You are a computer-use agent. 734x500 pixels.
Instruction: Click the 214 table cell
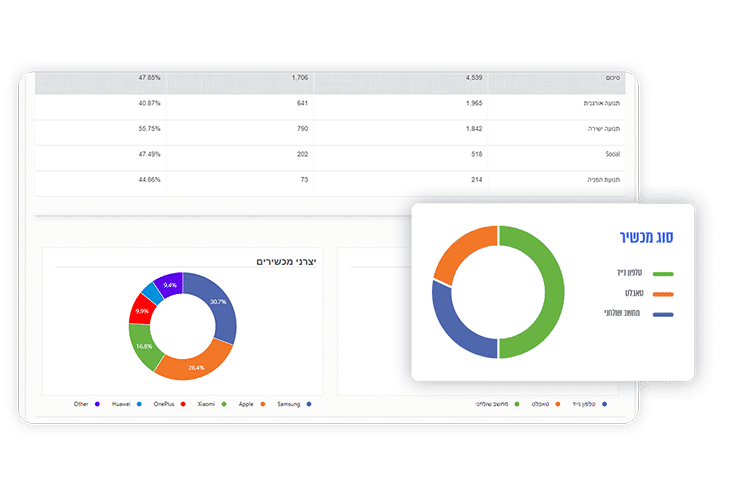[477, 180]
